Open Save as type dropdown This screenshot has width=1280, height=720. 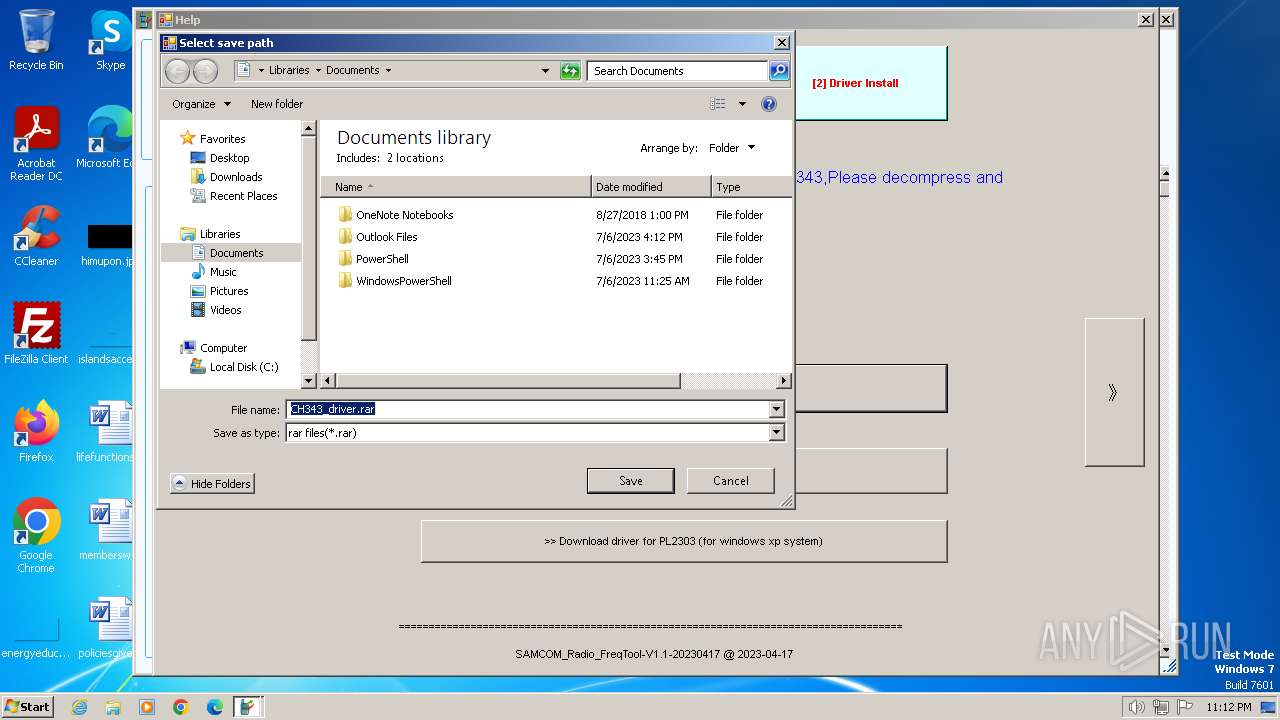tap(776, 433)
